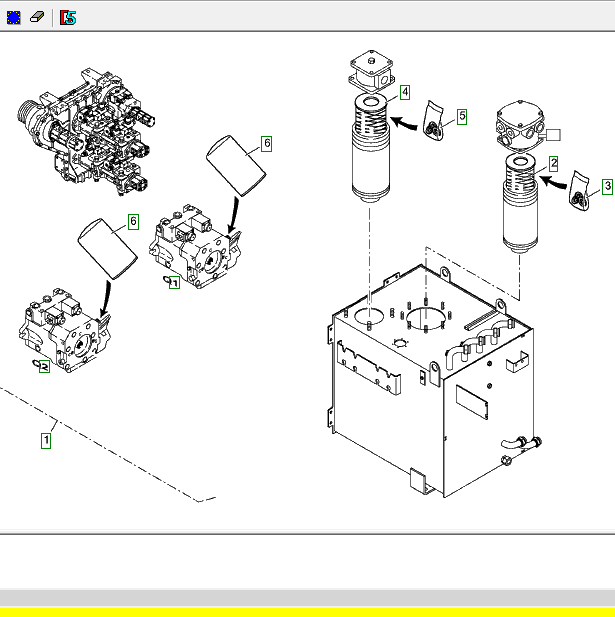This screenshot has width=615, height=617.
Task: Select callout 1 on the dash-dot line
Action: [x=46, y=436]
